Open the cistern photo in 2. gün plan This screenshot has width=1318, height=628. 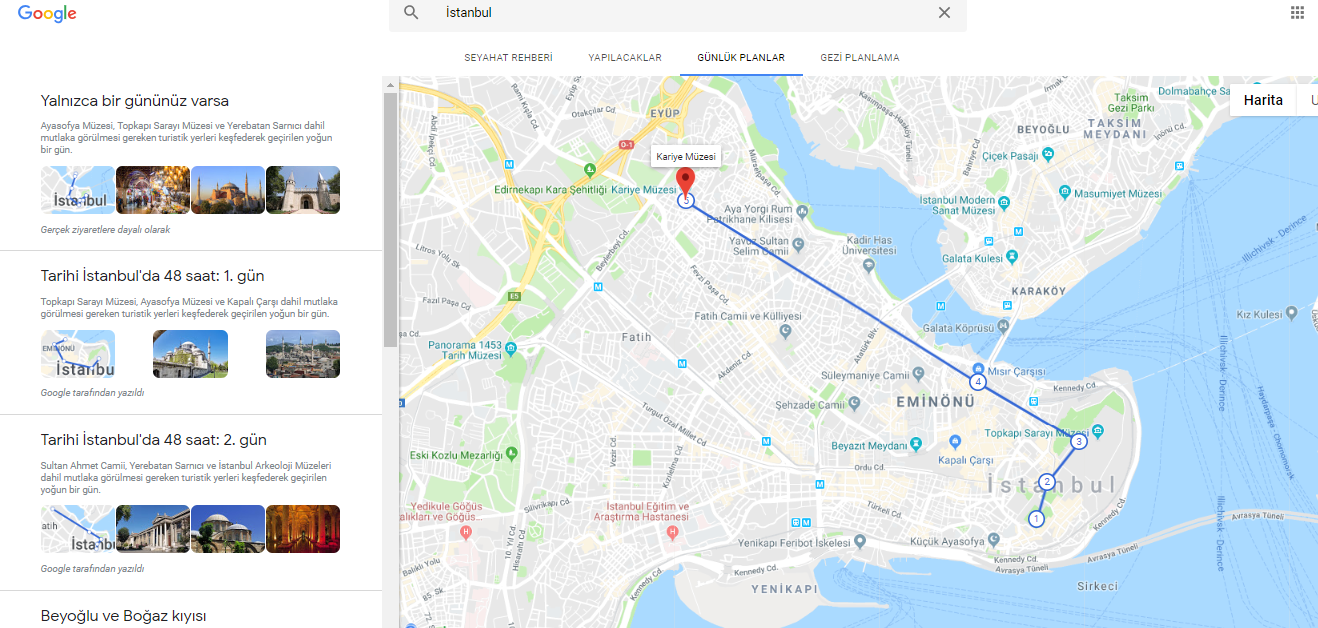coord(303,529)
